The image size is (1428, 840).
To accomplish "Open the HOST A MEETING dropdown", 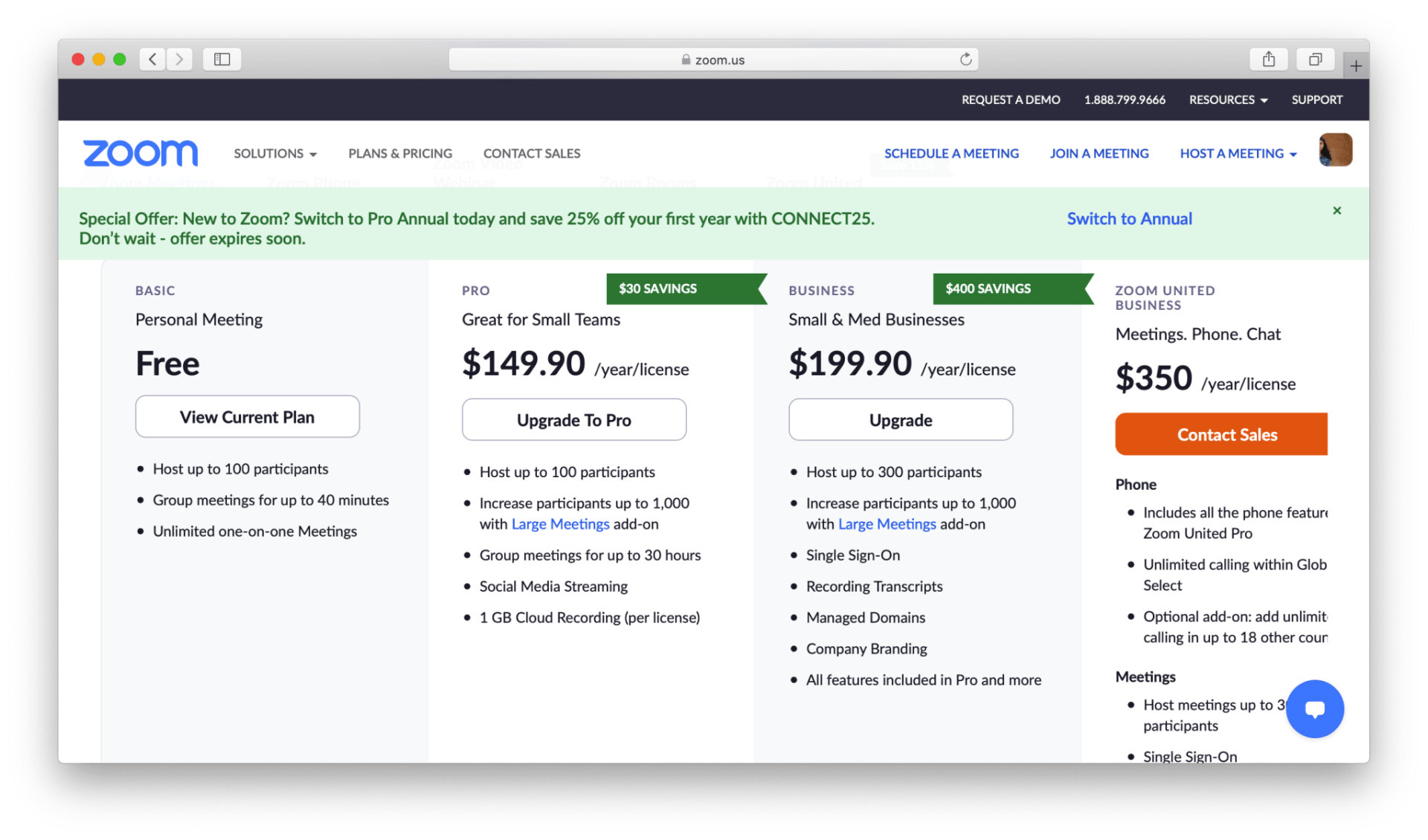I will (1237, 153).
